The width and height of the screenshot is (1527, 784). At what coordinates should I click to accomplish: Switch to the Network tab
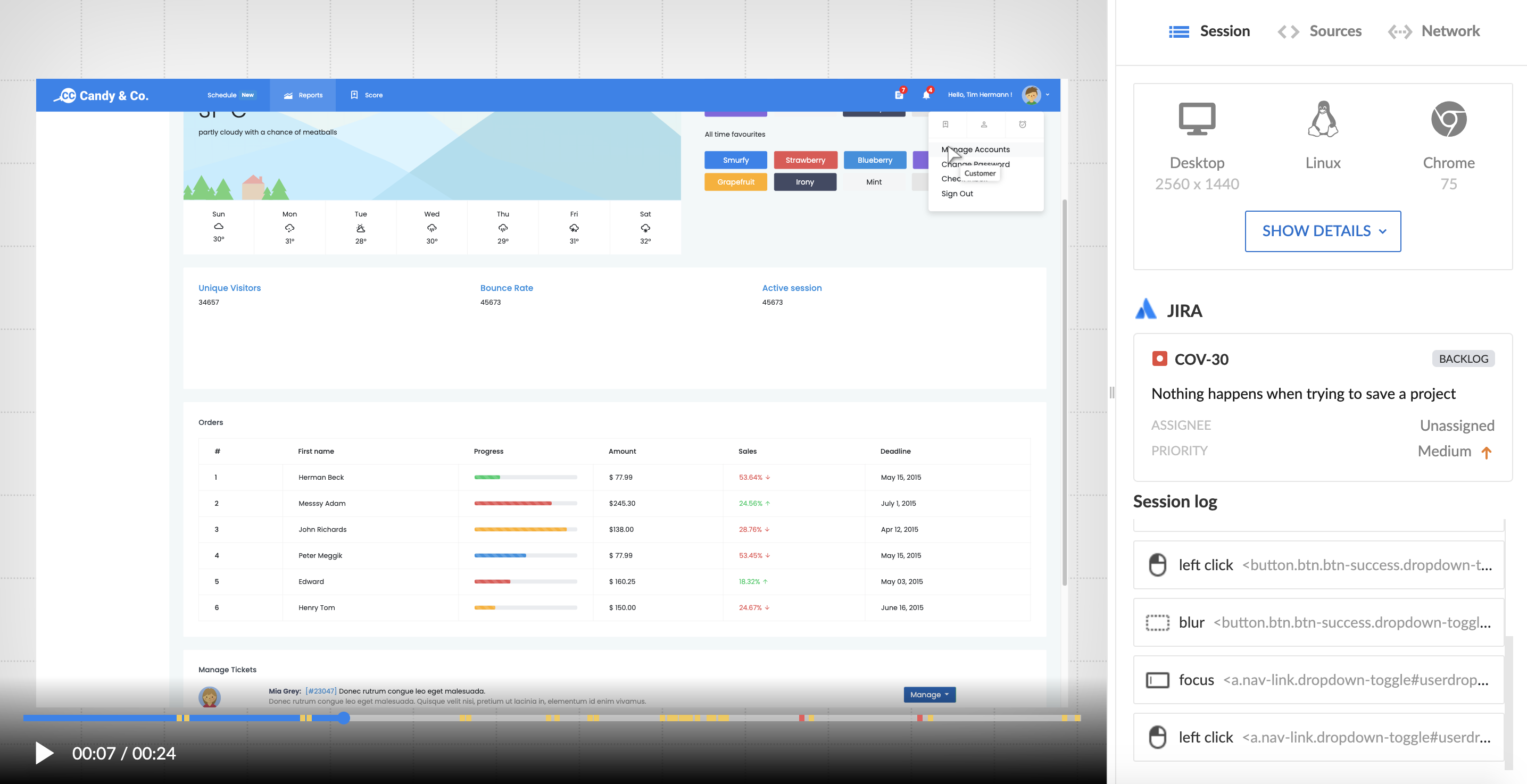(1434, 31)
